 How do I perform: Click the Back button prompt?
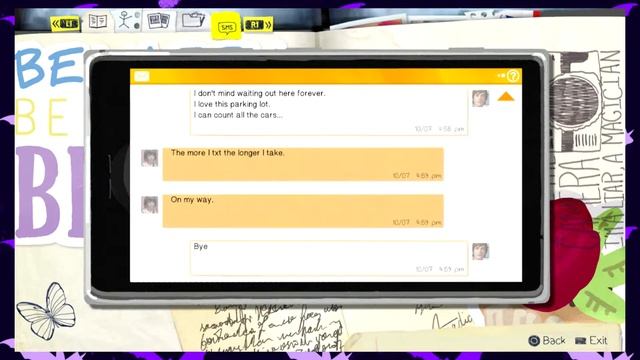click(x=547, y=340)
